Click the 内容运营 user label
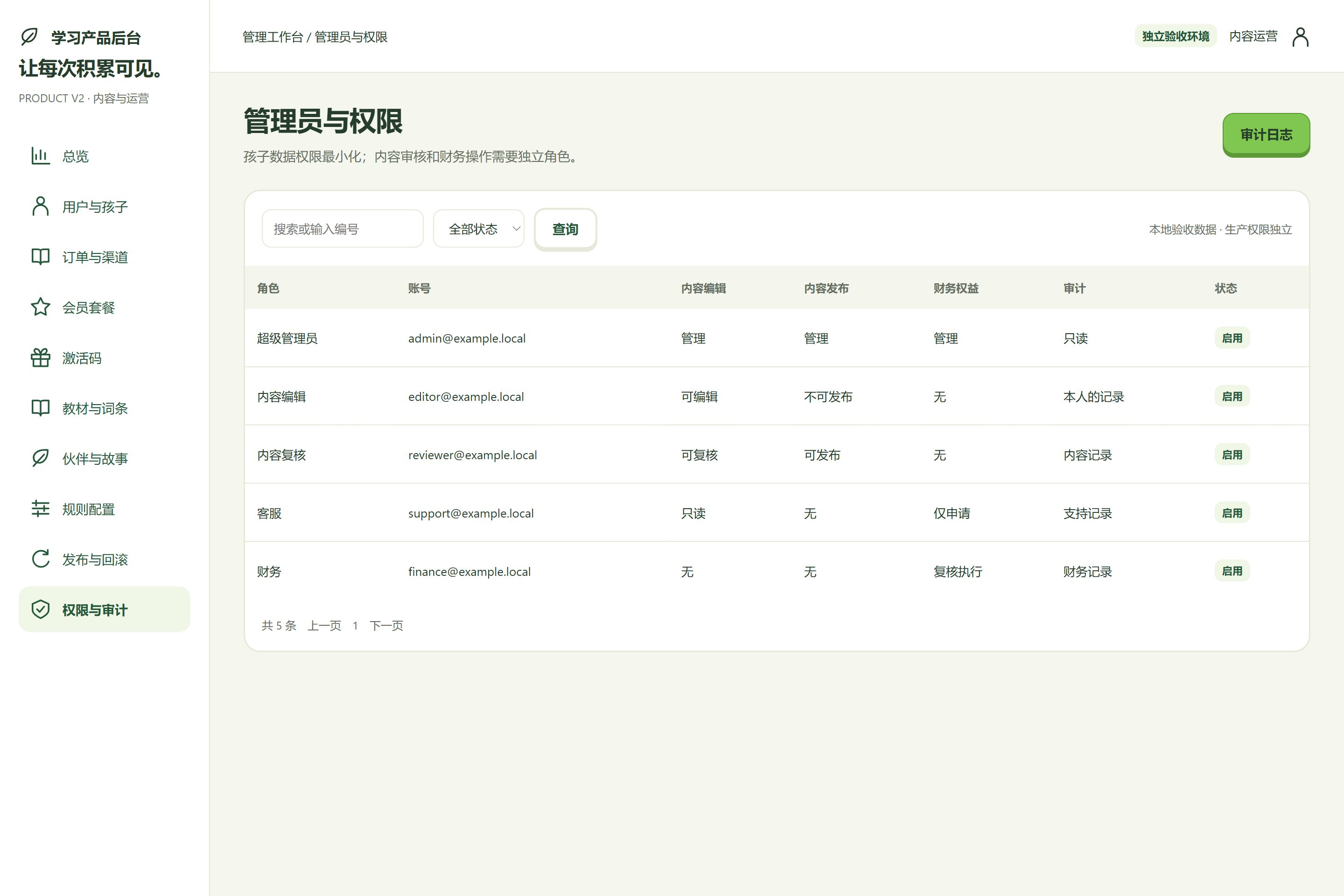Screen dimensions: 1344x896 (1253, 36)
